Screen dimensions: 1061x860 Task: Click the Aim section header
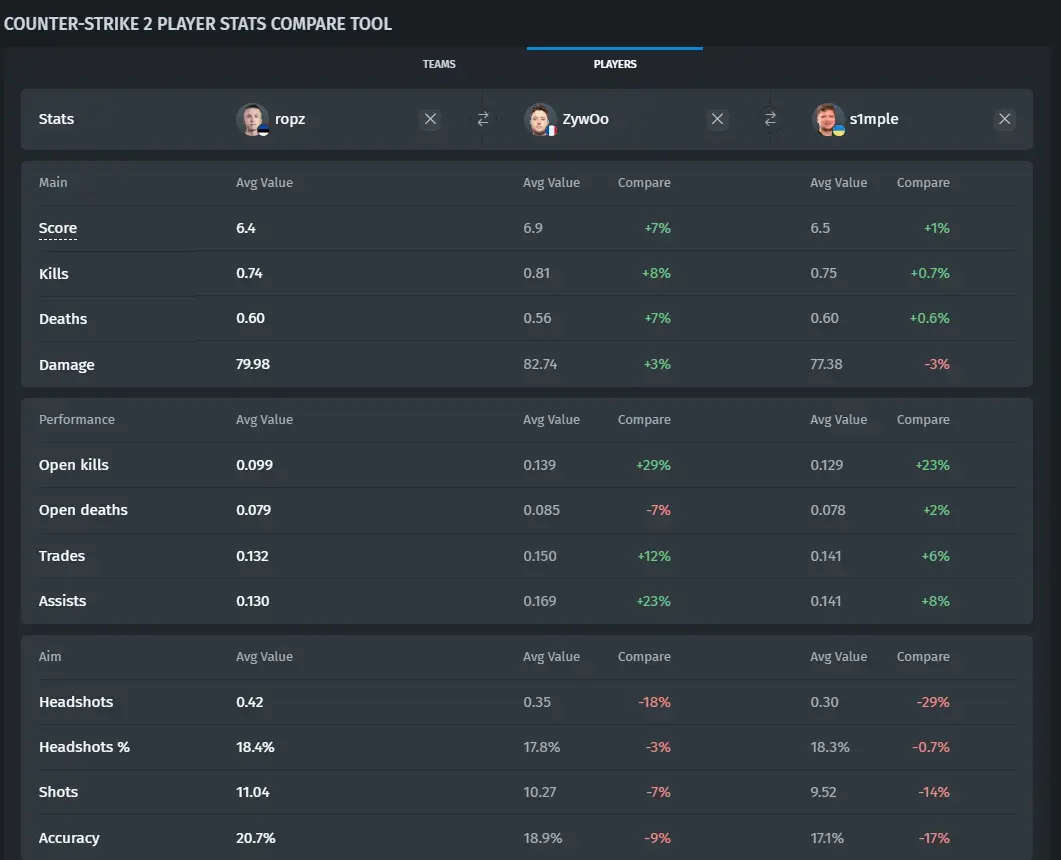[x=50, y=656]
